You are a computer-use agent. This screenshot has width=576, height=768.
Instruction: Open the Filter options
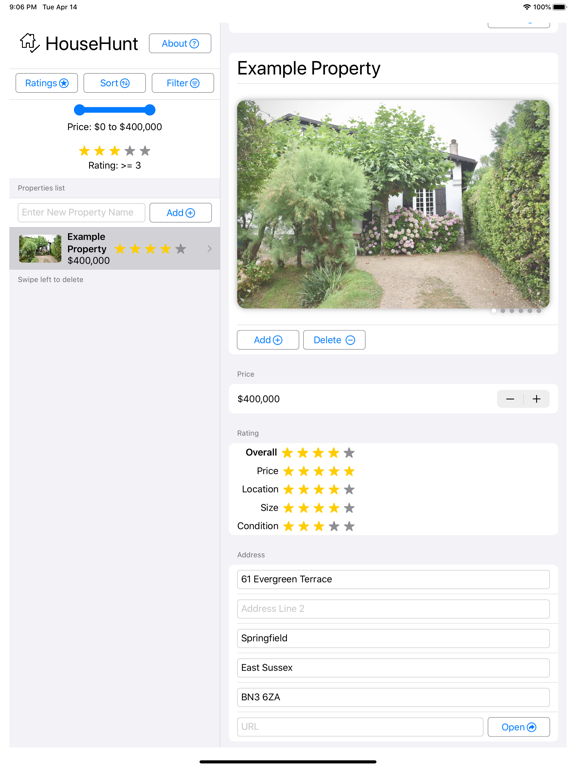point(183,83)
